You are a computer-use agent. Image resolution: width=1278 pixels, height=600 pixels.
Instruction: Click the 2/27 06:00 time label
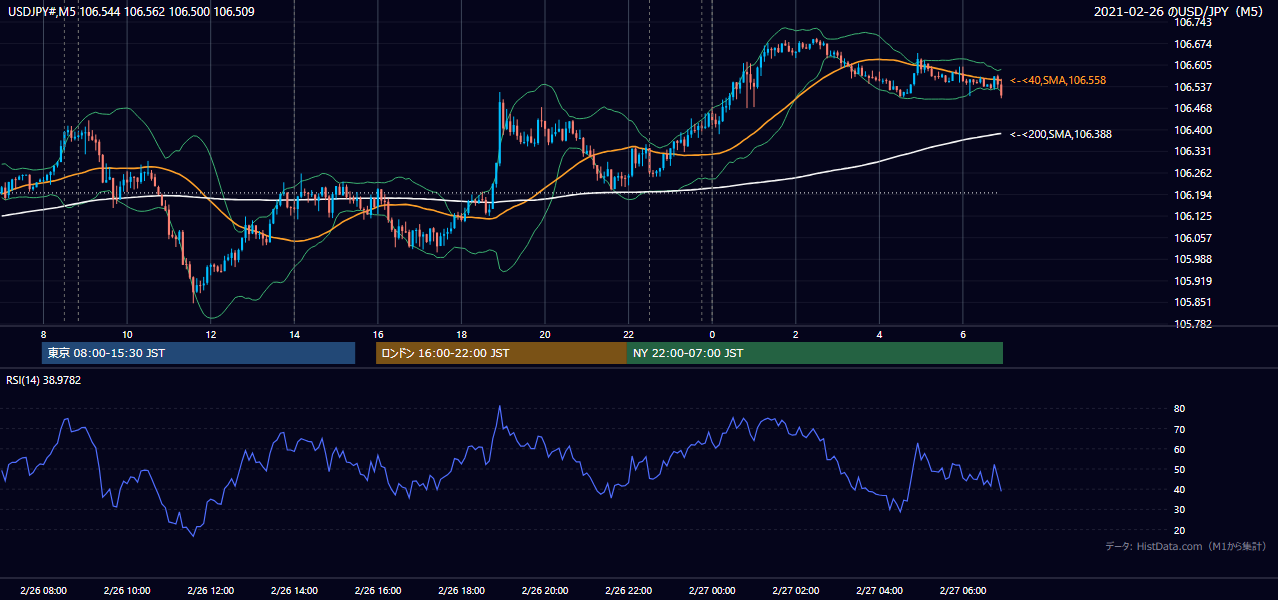click(x=963, y=591)
